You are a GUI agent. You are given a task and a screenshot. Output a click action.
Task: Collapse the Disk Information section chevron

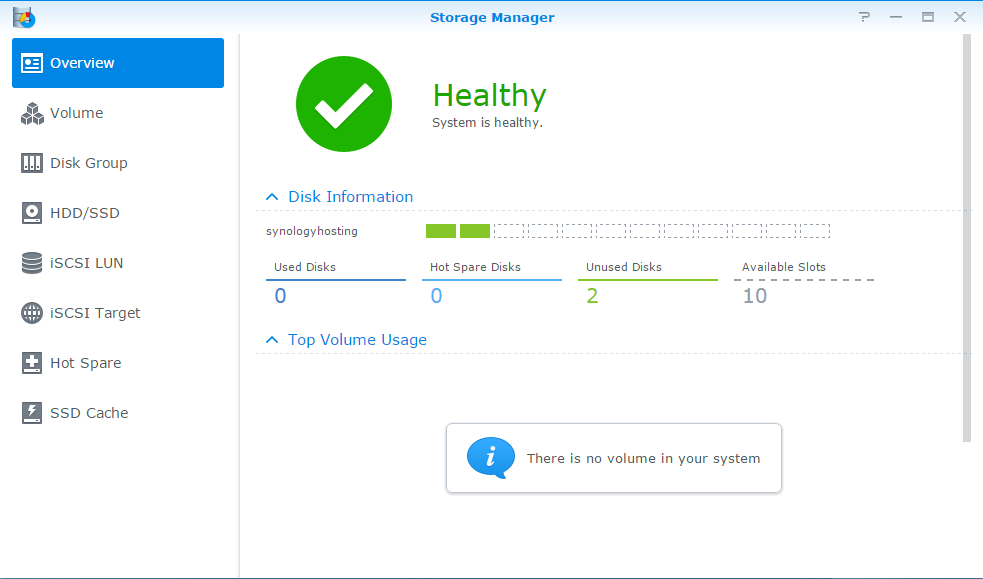(272, 197)
